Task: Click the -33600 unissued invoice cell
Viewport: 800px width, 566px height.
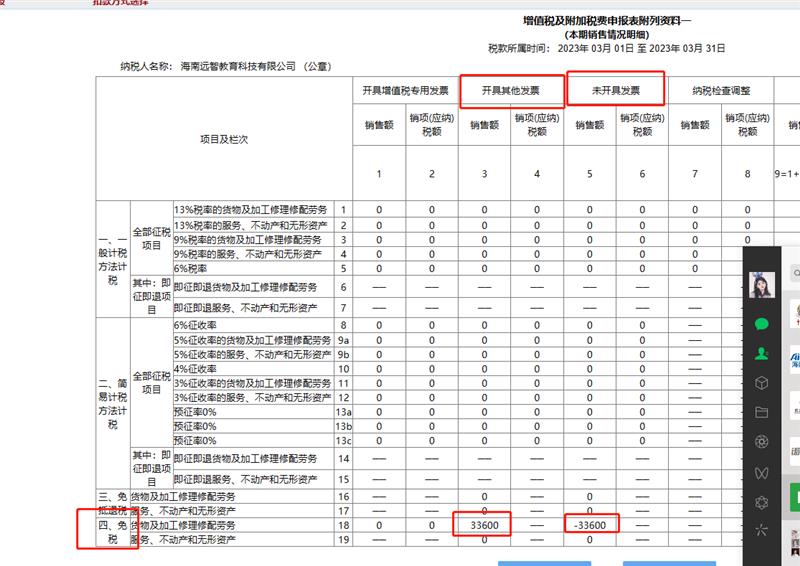Action: point(589,525)
